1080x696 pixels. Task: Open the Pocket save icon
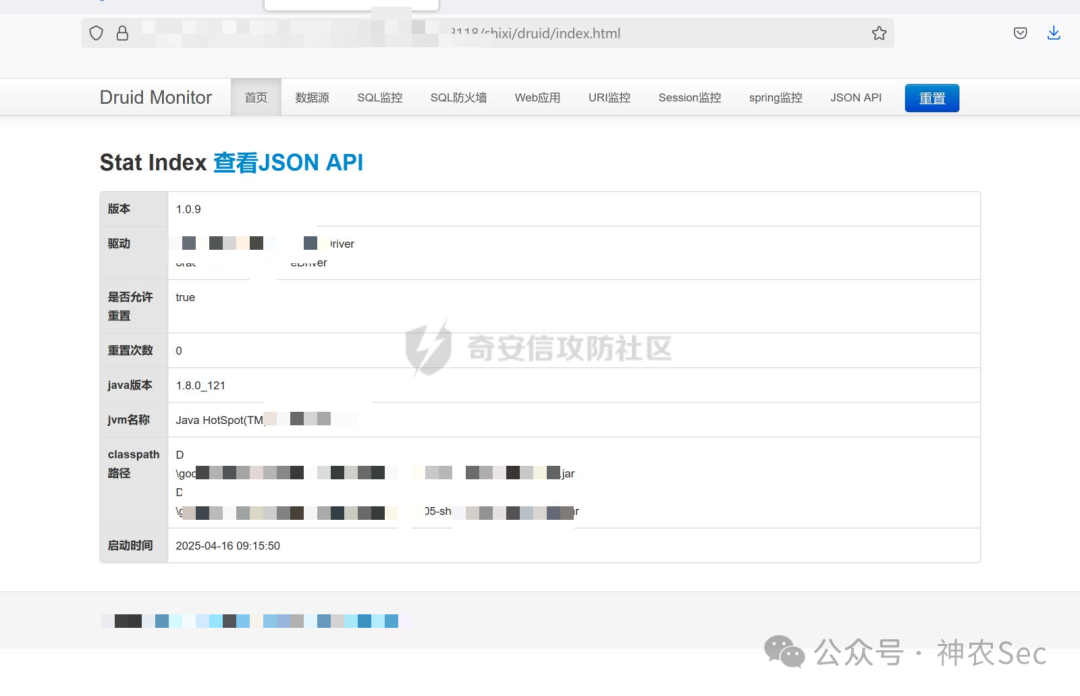coord(1020,33)
